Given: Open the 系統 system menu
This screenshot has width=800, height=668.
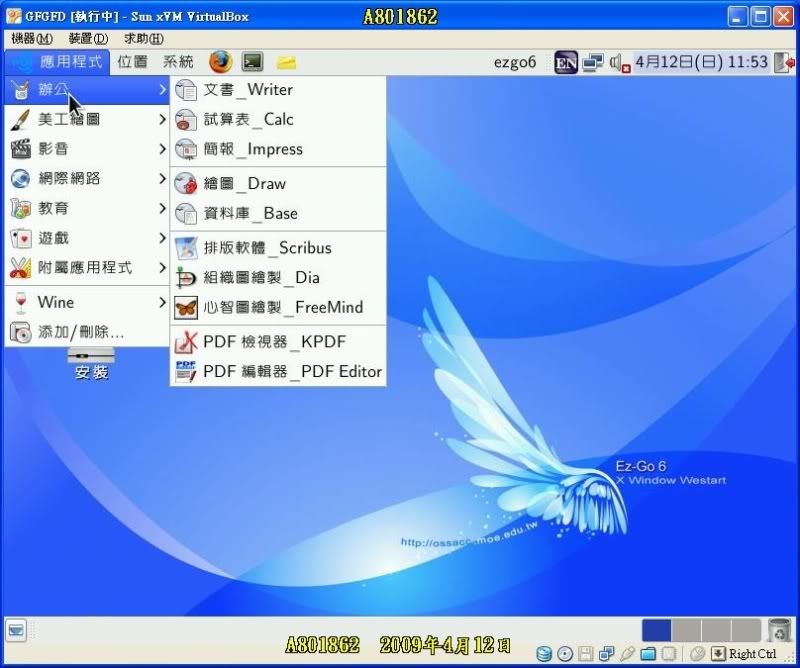Looking at the screenshot, I should [x=178, y=62].
